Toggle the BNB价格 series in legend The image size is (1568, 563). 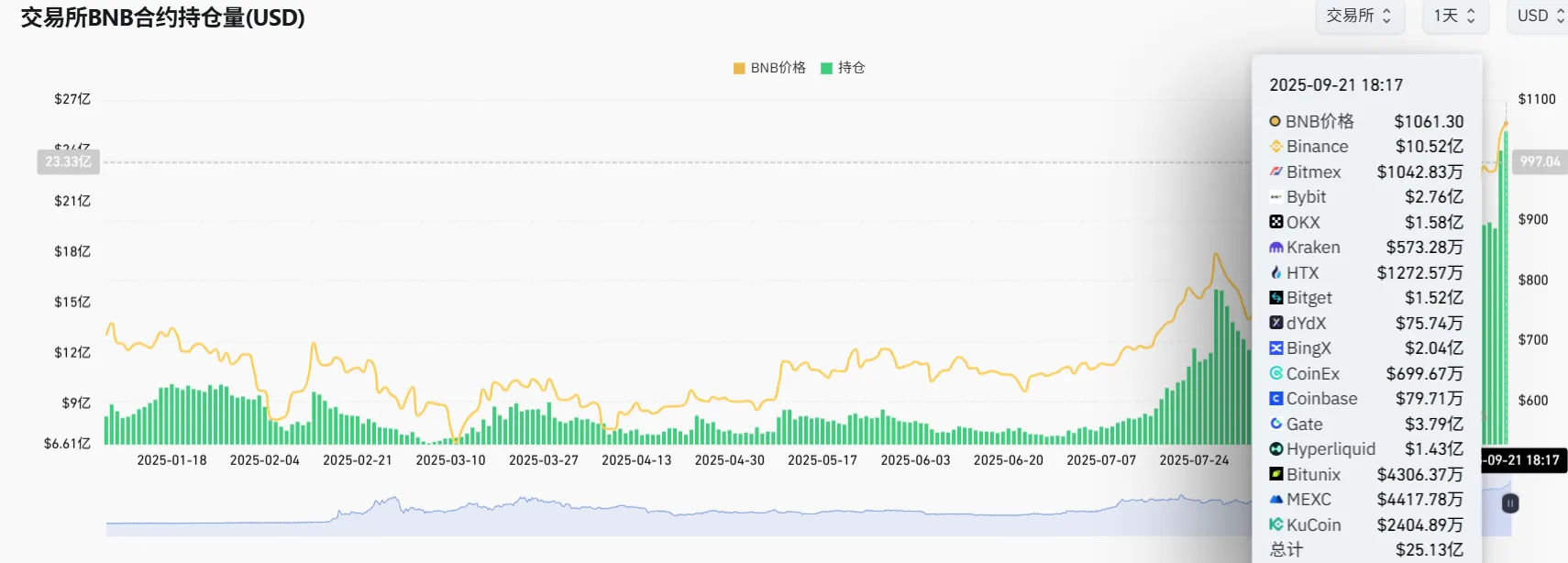point(778,68)
